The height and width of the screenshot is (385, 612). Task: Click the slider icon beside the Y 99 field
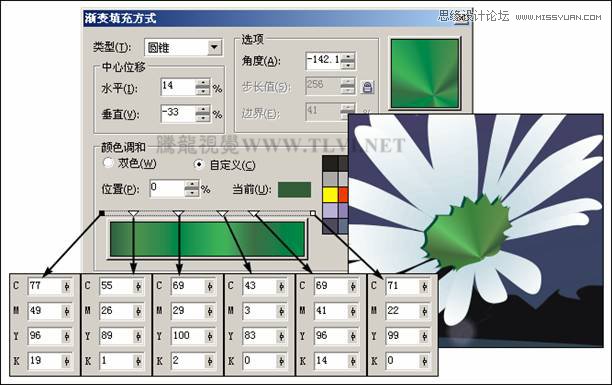point(425,337)
